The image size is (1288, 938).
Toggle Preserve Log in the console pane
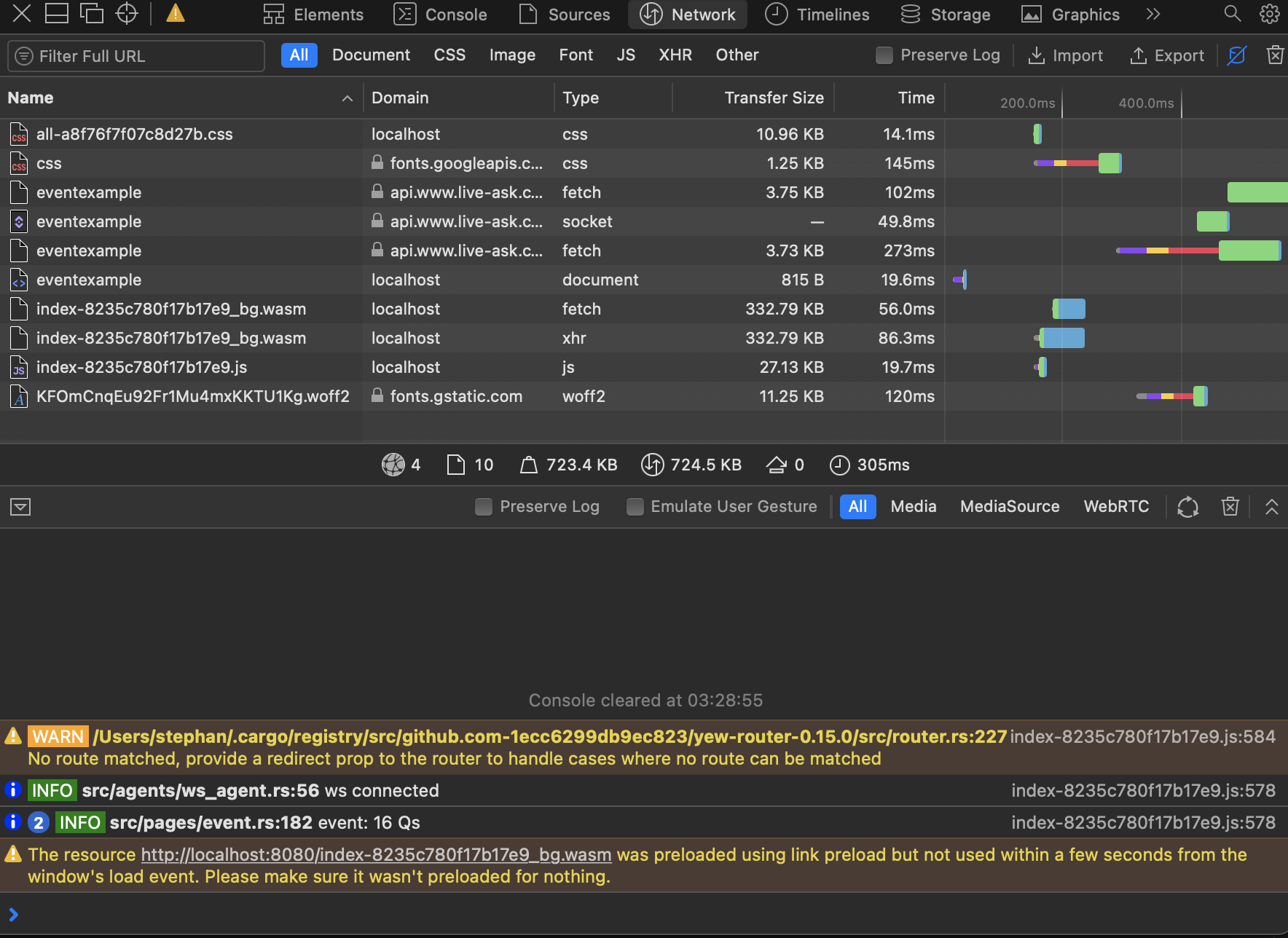(x=484, y=506)
